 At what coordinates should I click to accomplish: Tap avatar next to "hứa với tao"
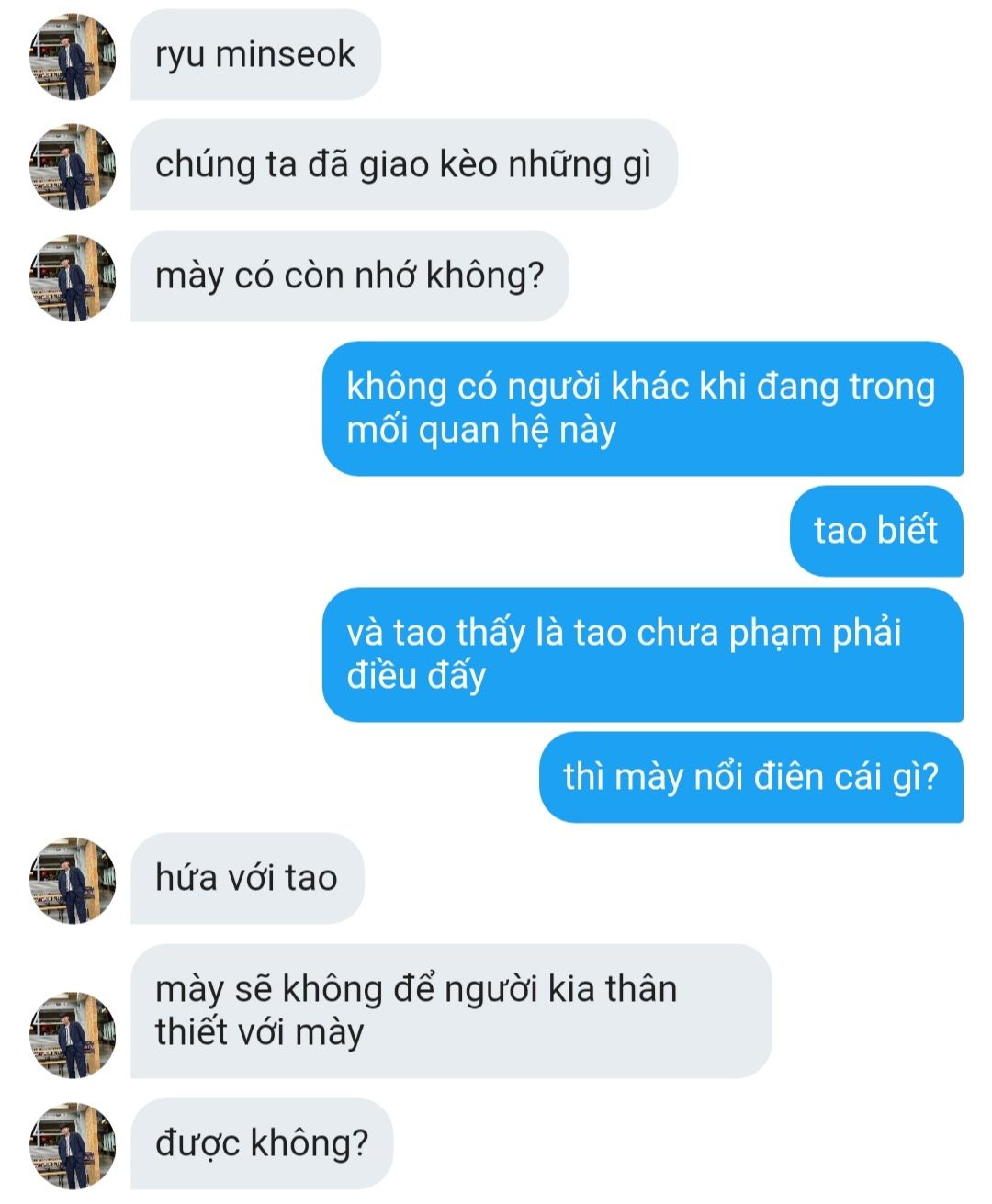(x=73, y=880)
